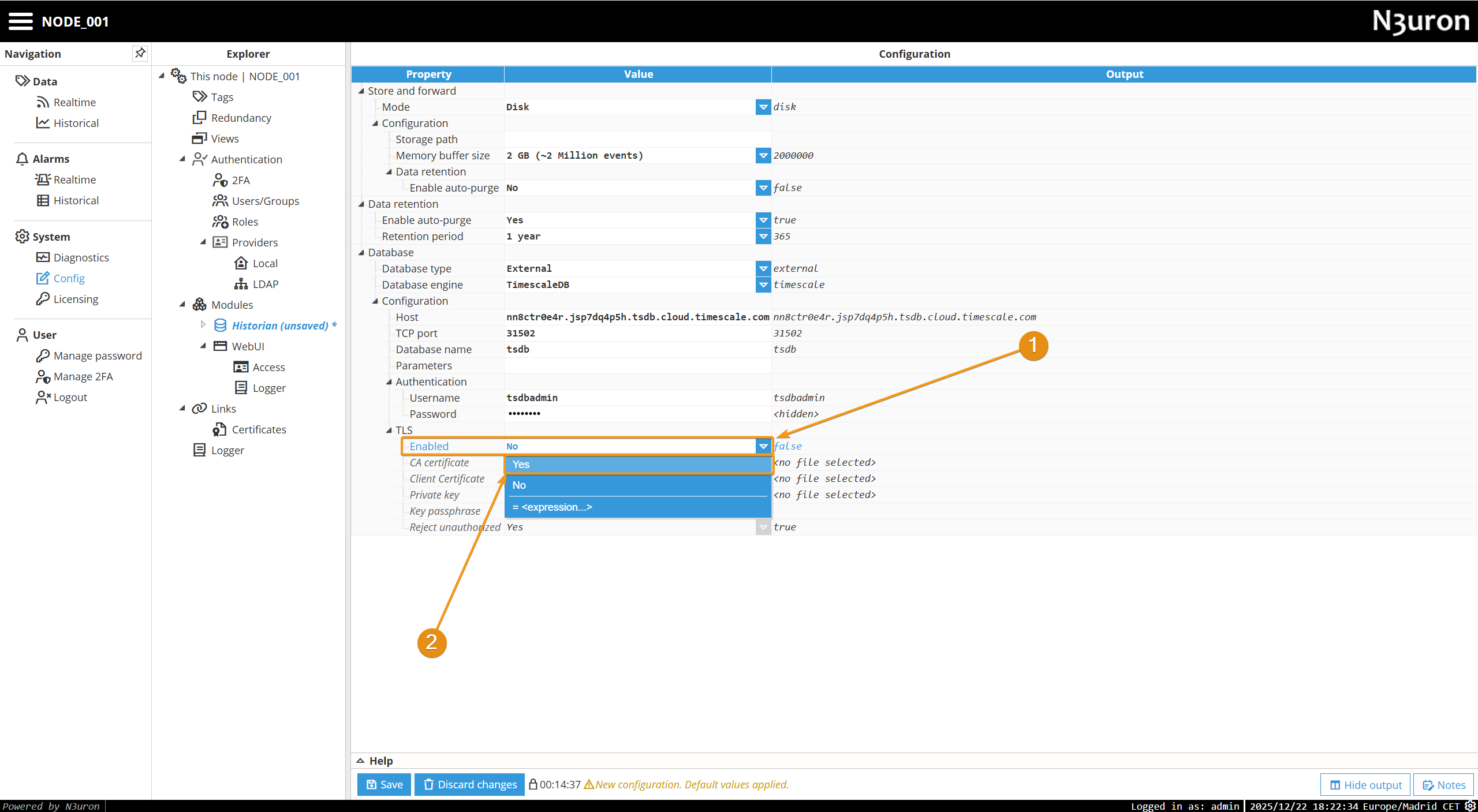Open the hamburger menu icon

point(21,21)
